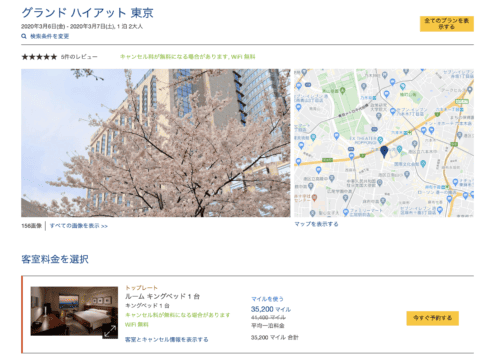Screen dimensions: 500x360
Task: Open the 5 reviews text link
Action: [x=79, y=57]
